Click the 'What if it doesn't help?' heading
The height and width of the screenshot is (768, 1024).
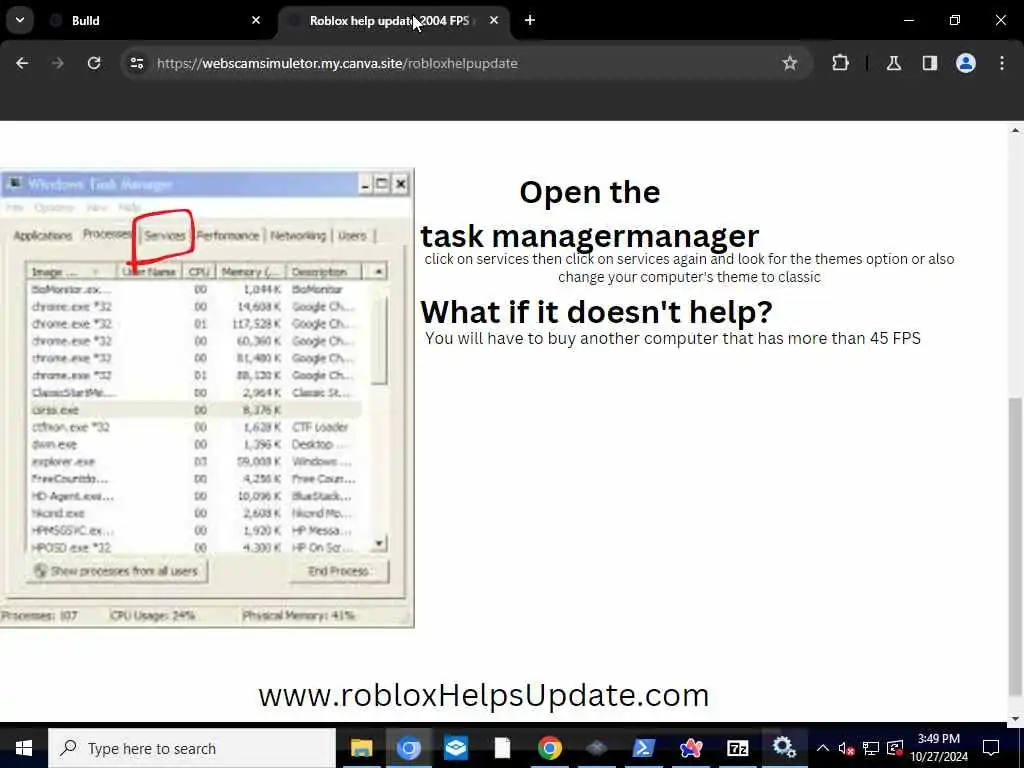[x=596, y=312]
